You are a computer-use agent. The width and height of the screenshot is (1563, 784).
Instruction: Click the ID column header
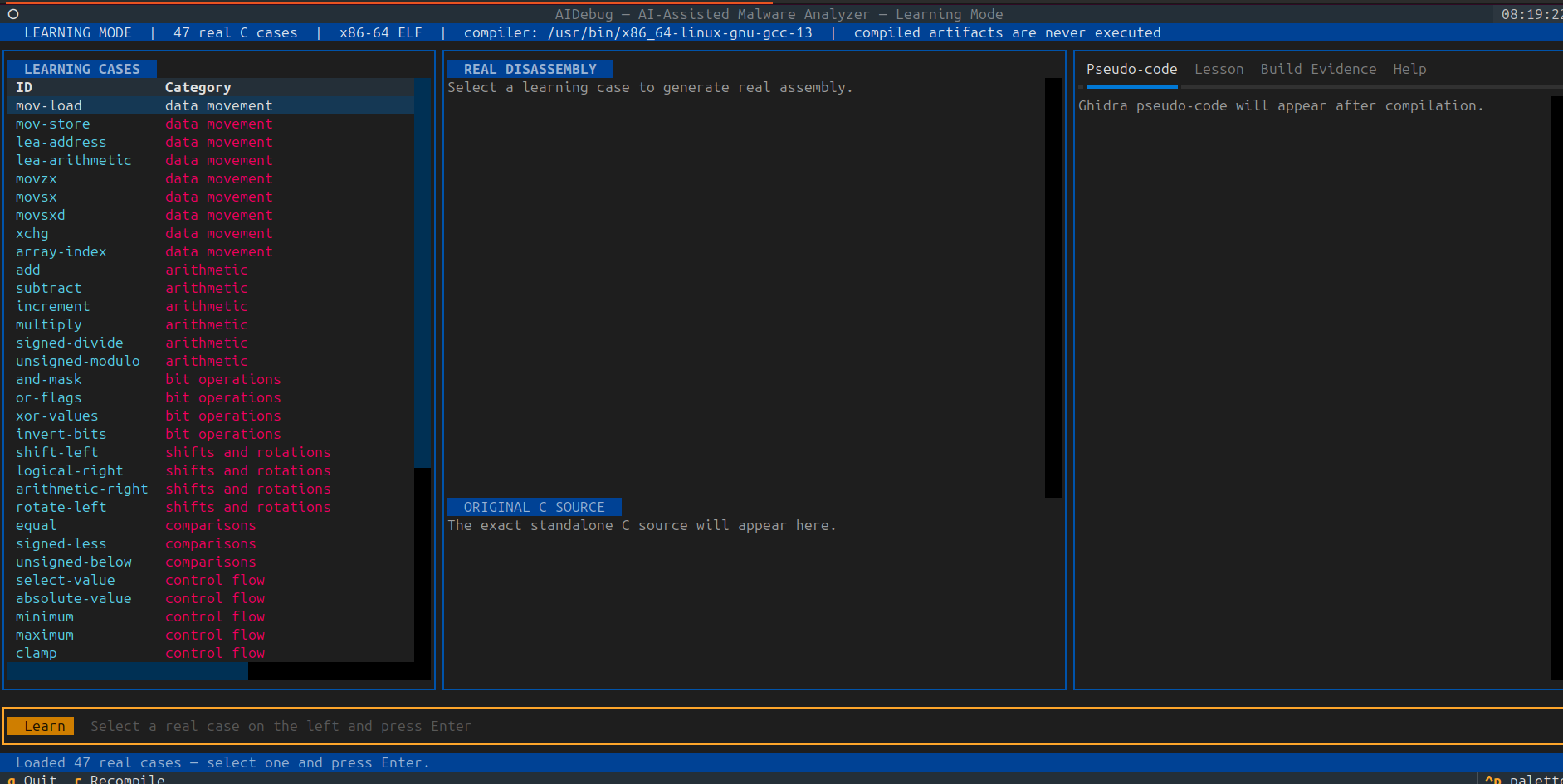[24, 87]
